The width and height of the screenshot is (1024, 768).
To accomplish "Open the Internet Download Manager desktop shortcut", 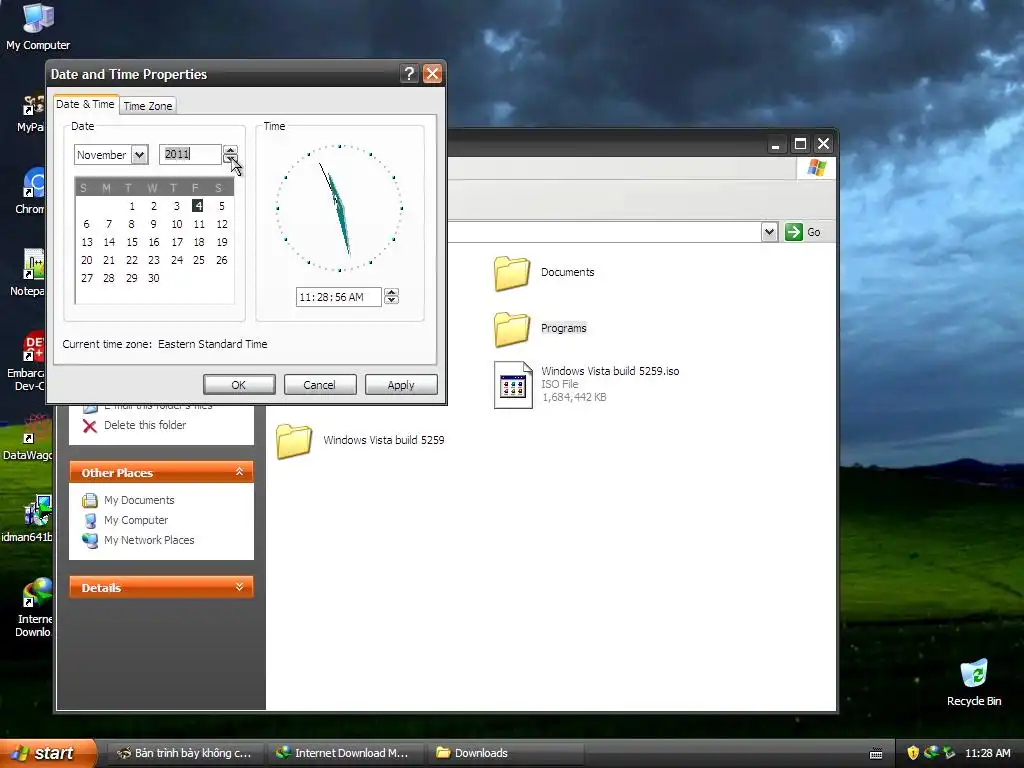I will [37, 592].
